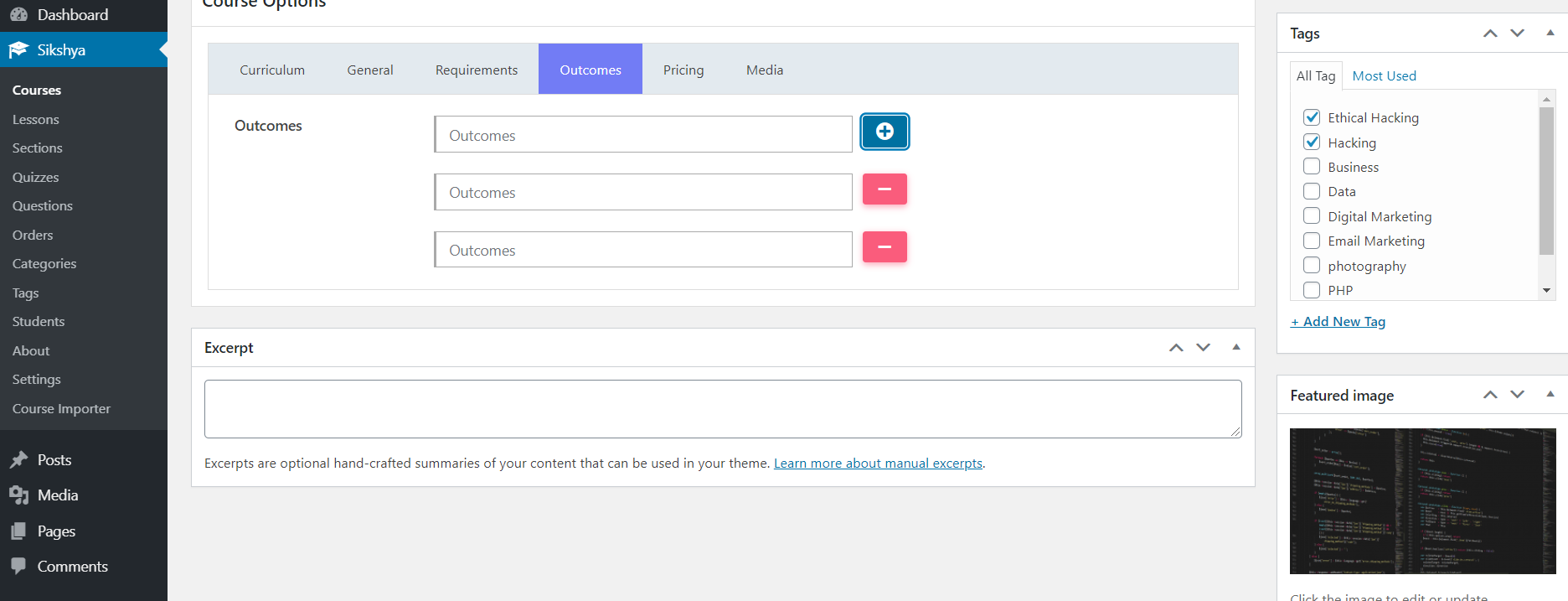Click tag list scrollbar down arrow
Viewport: 1568px width, 601px height.
tap(1546, 291)
